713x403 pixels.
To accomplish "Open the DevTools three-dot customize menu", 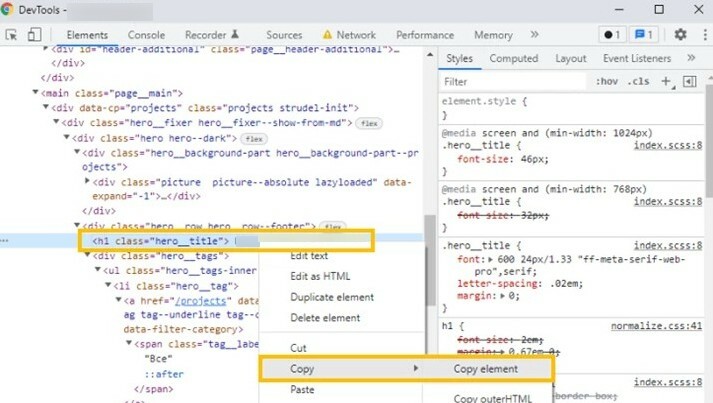I will (705, 35).
